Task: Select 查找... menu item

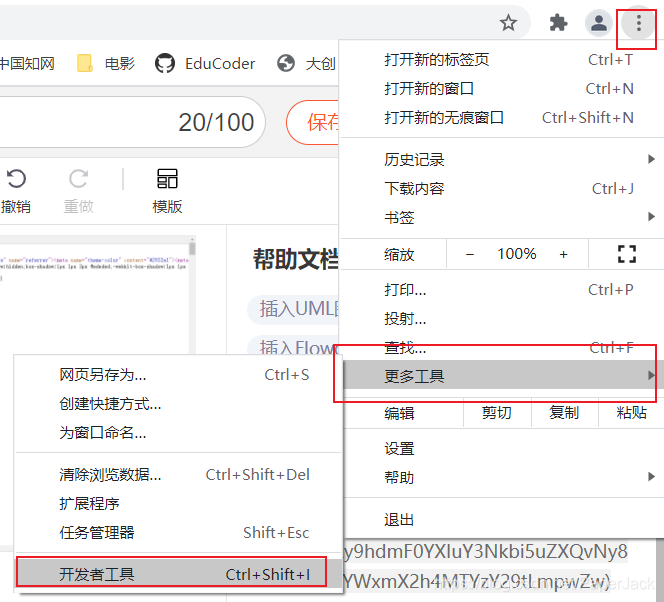Action: click(502, 347)
